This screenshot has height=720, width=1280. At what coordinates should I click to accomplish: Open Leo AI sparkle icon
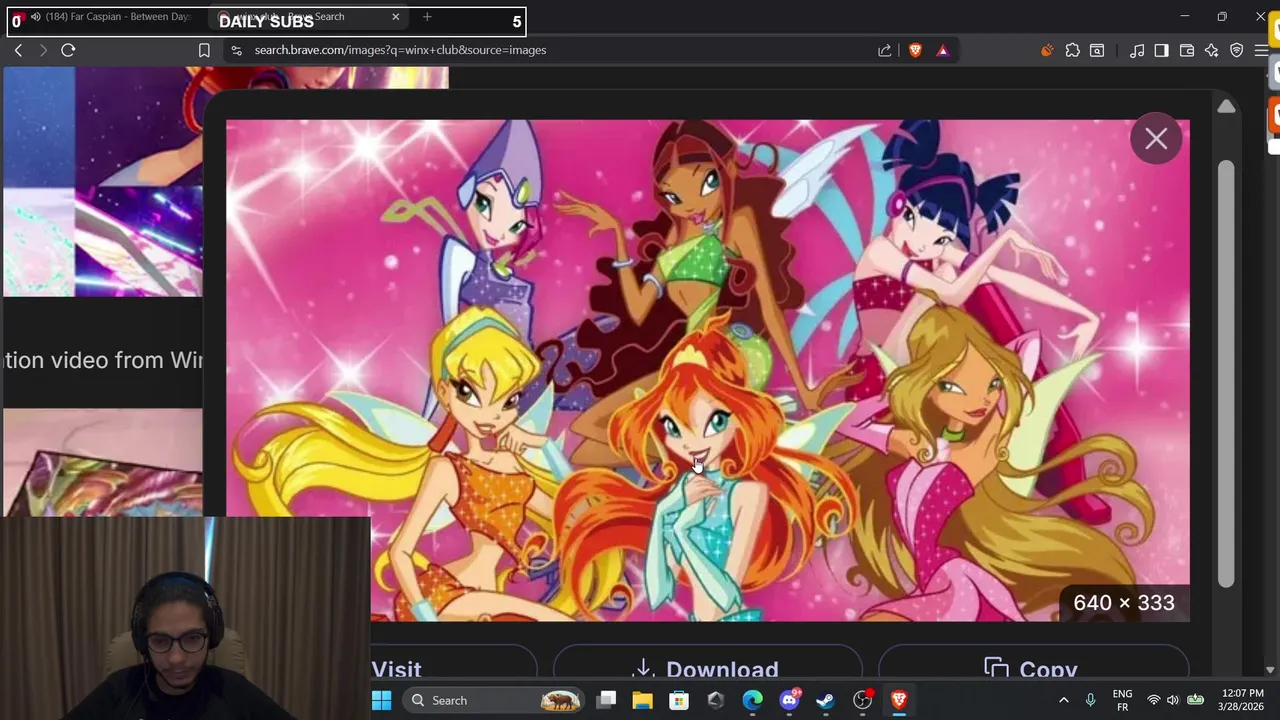click(1212, 50)
